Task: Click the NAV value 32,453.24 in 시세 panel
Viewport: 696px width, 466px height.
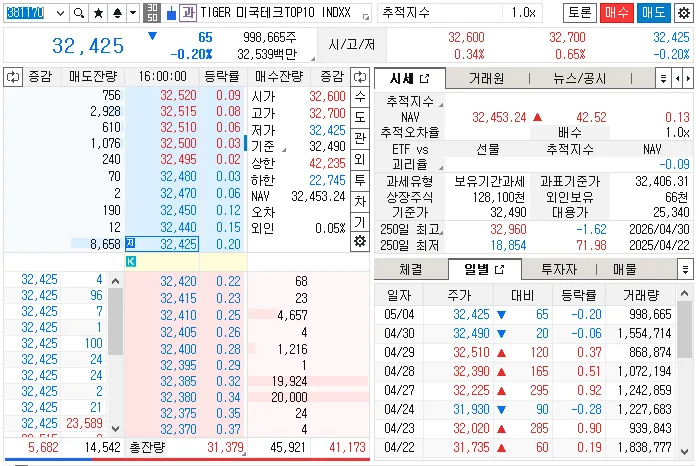Action: pyautogui.click(x=499, y=117)
